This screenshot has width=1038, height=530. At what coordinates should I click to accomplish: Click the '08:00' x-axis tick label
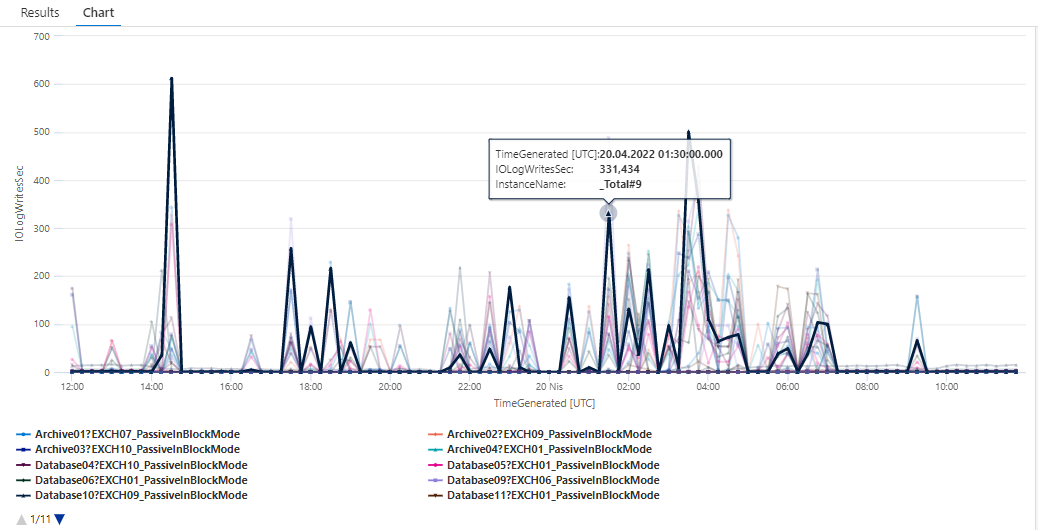[867, 386]
